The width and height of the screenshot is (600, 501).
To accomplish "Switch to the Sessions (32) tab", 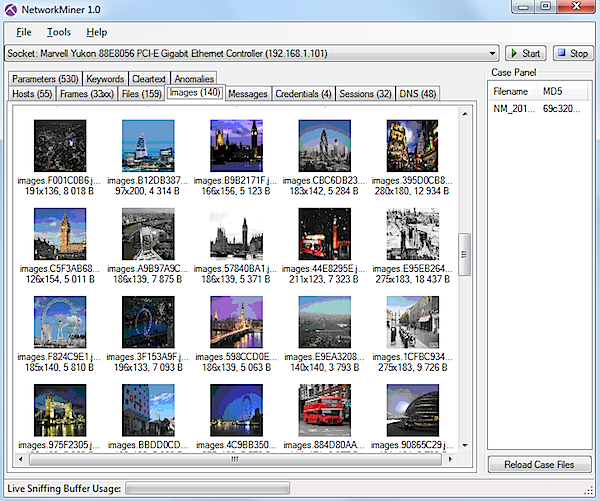I will pos(365,94).
